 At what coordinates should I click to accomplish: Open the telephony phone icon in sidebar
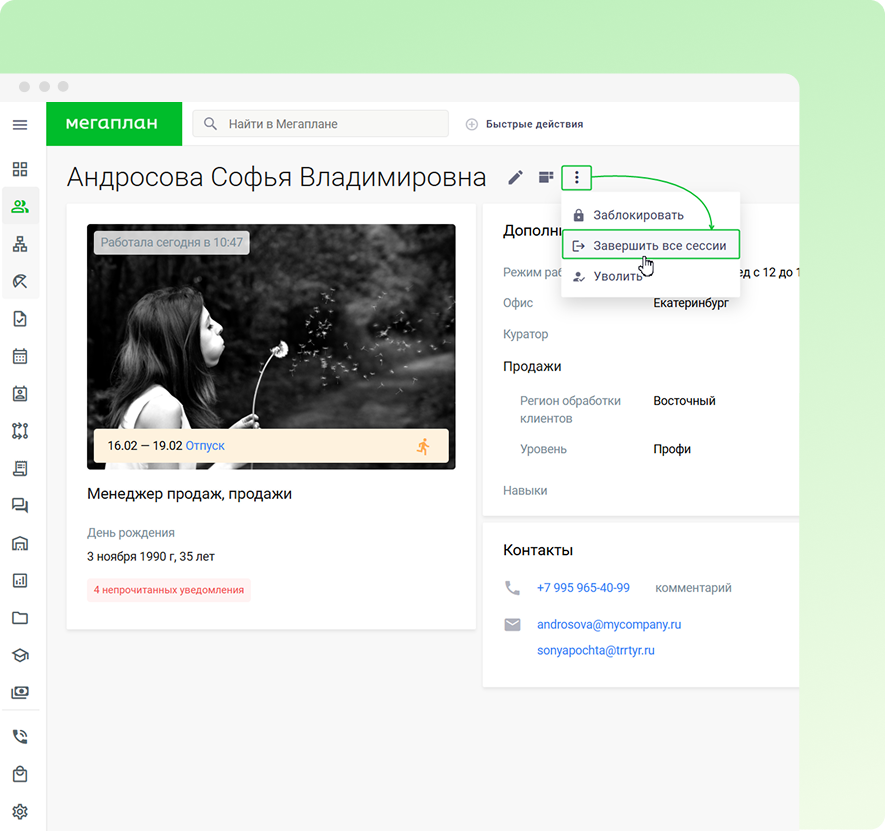[x=20, y=736]
